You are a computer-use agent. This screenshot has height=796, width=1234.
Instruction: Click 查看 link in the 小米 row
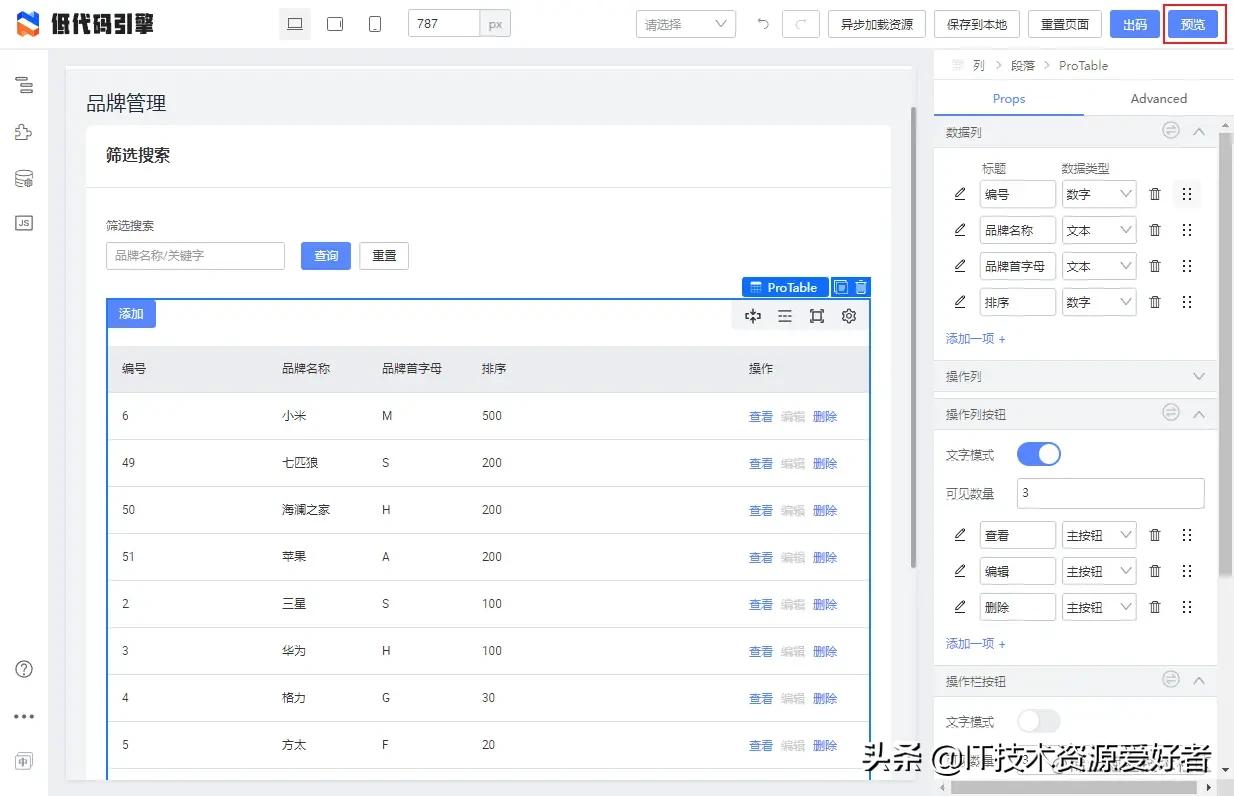pos(761,416)
